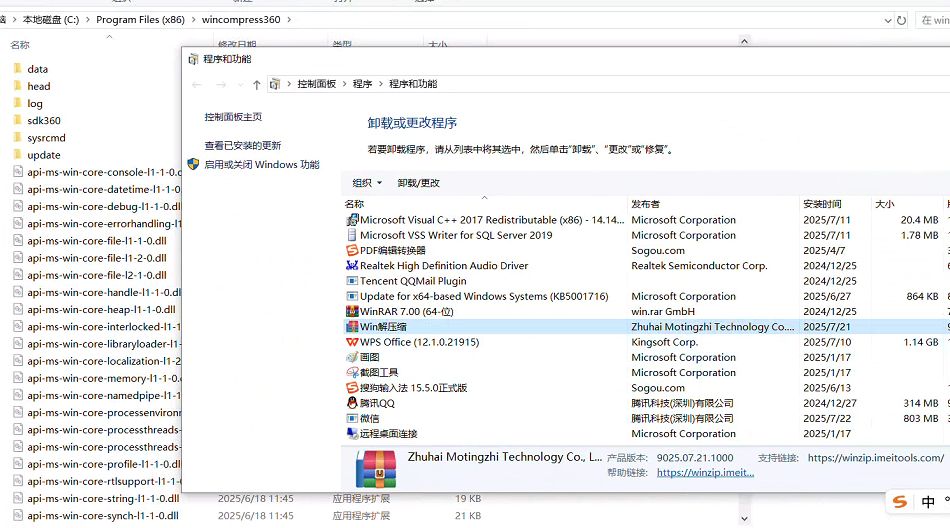
Task: Select the Kingsoft Corp. publisher cell
Action: tap(664, 343)
